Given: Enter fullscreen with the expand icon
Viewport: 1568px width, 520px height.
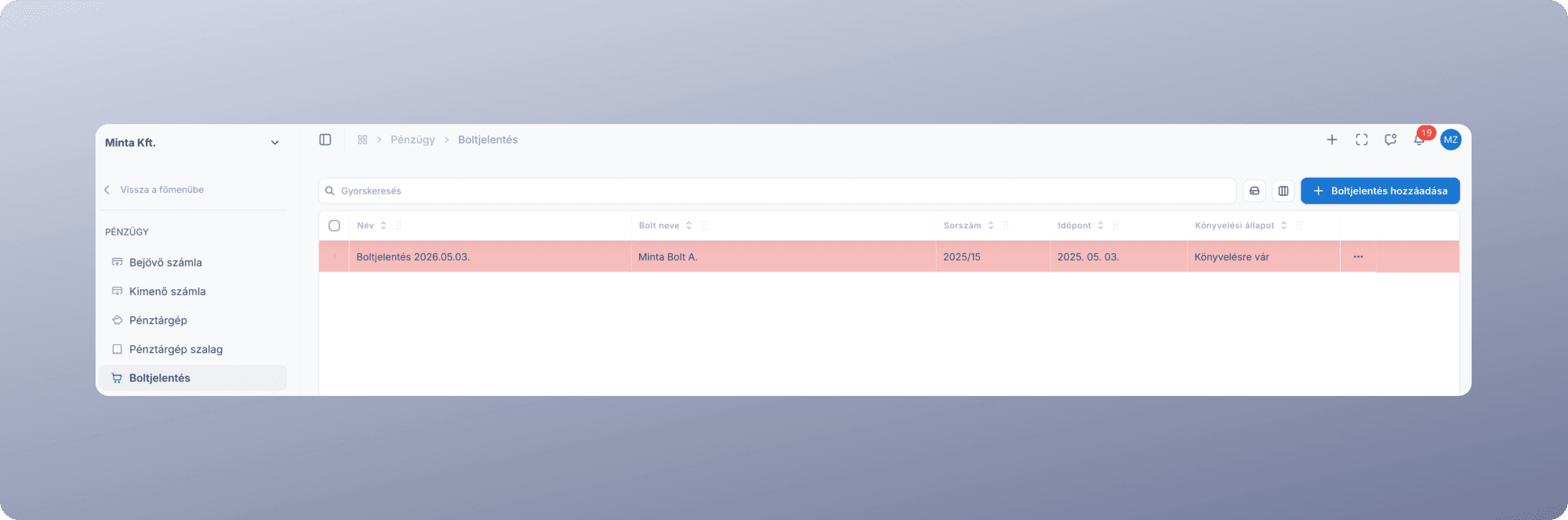Looking at the screenshot, I should pos(1362,140).
